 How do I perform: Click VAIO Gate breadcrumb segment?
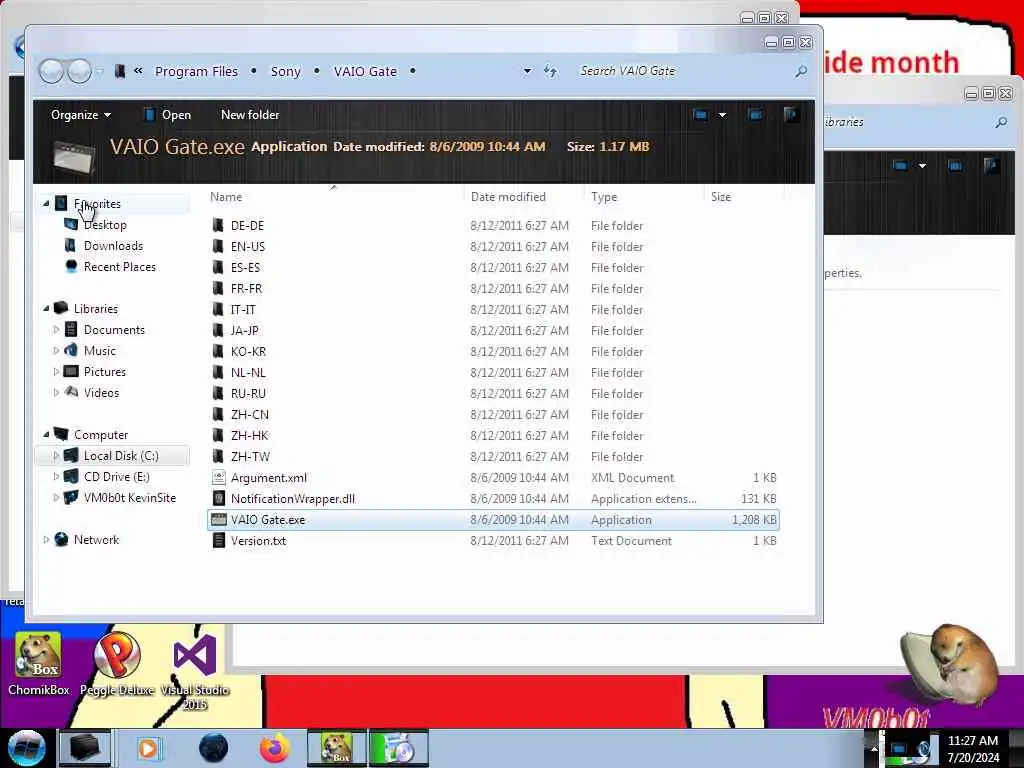[365, 71]
